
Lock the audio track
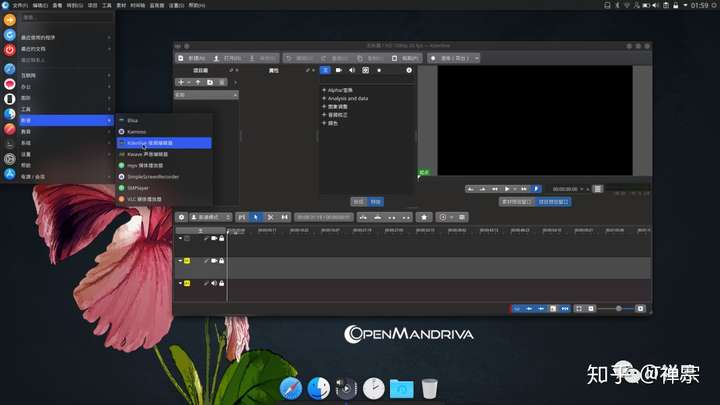pyautogui.click(x=222, y=283)
